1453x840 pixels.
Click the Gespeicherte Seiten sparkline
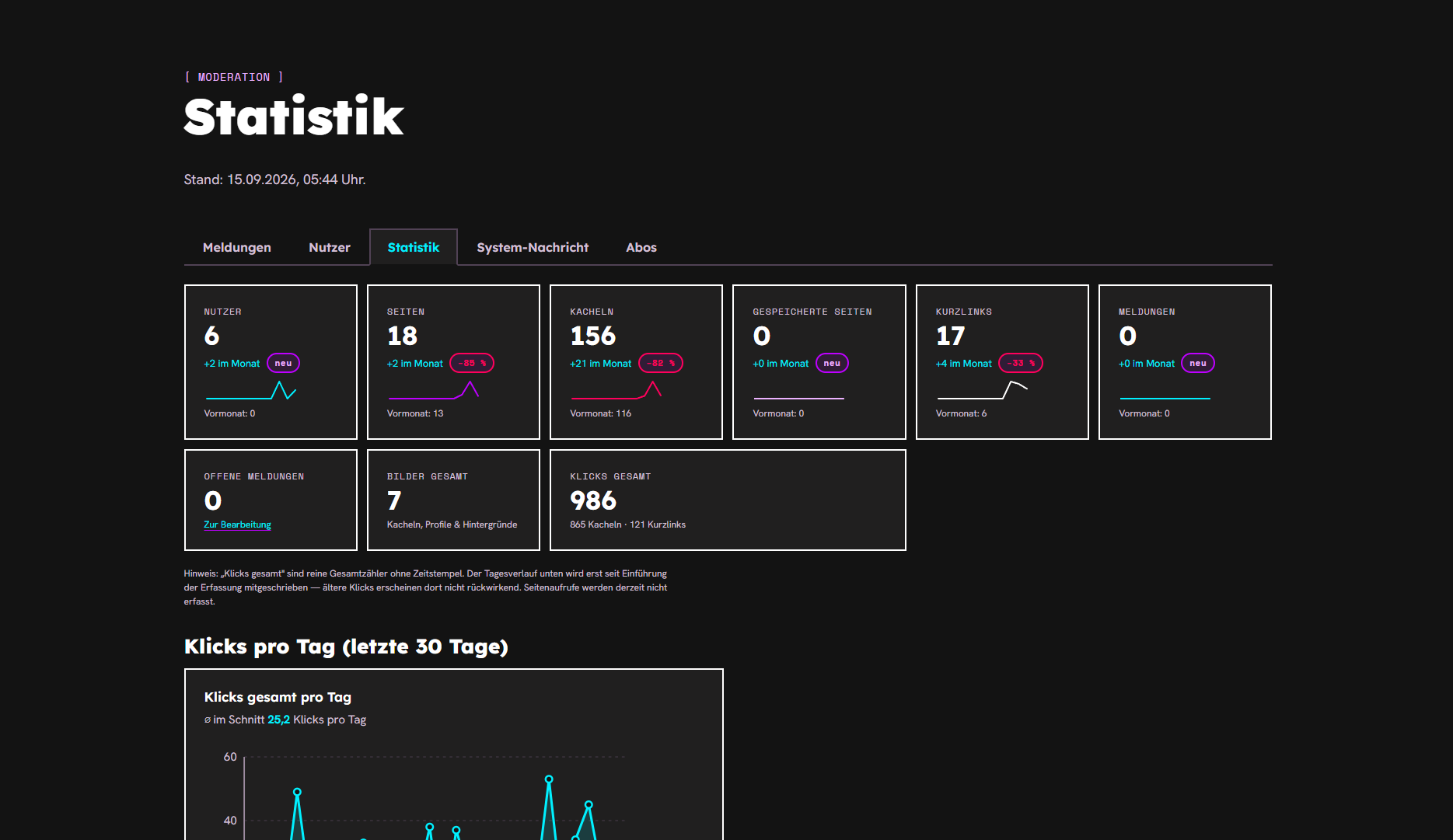click(798, 398)
